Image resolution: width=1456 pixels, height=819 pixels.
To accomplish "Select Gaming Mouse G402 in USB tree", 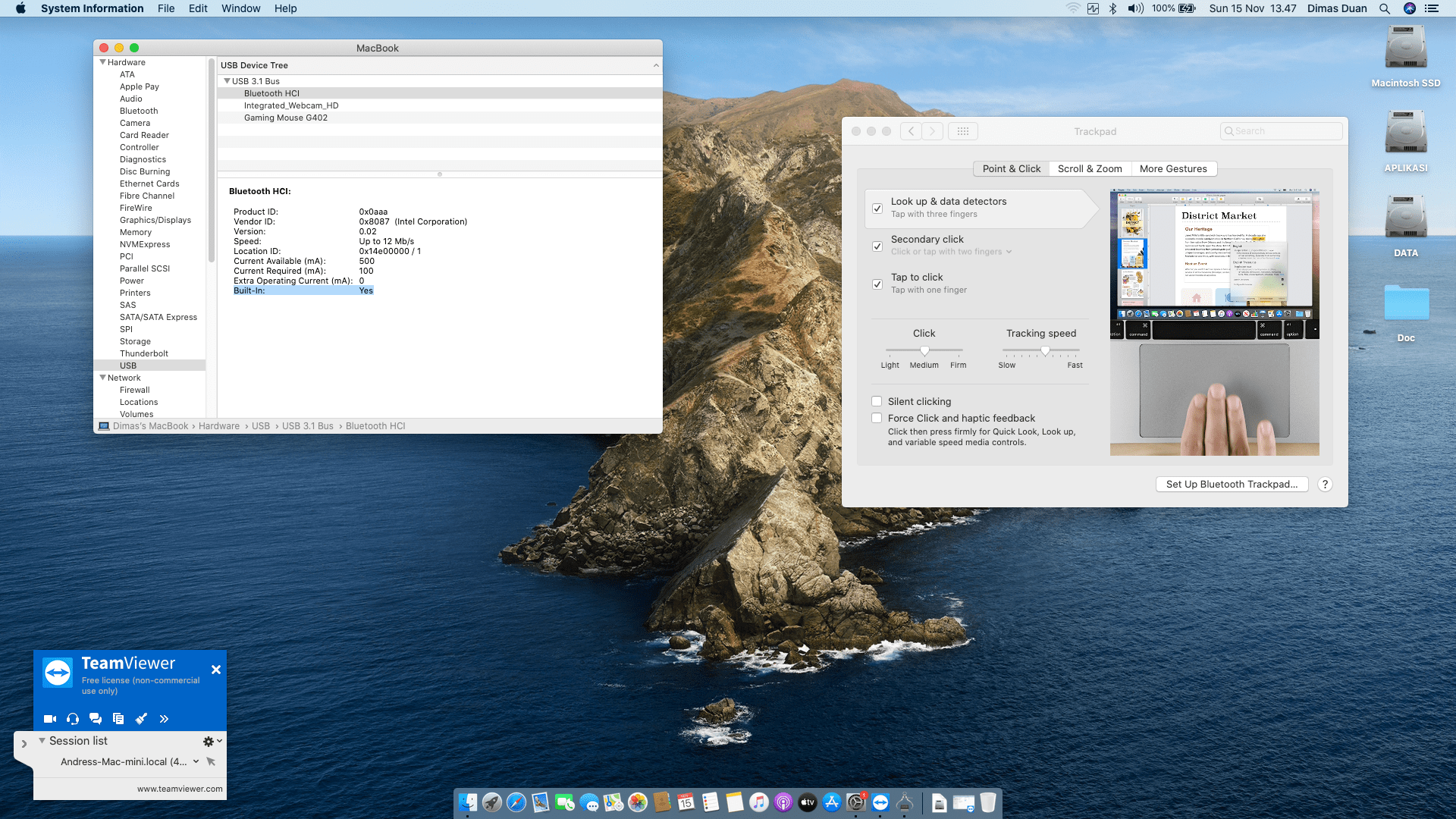I will pyautogui.click(x=440, y=118).
